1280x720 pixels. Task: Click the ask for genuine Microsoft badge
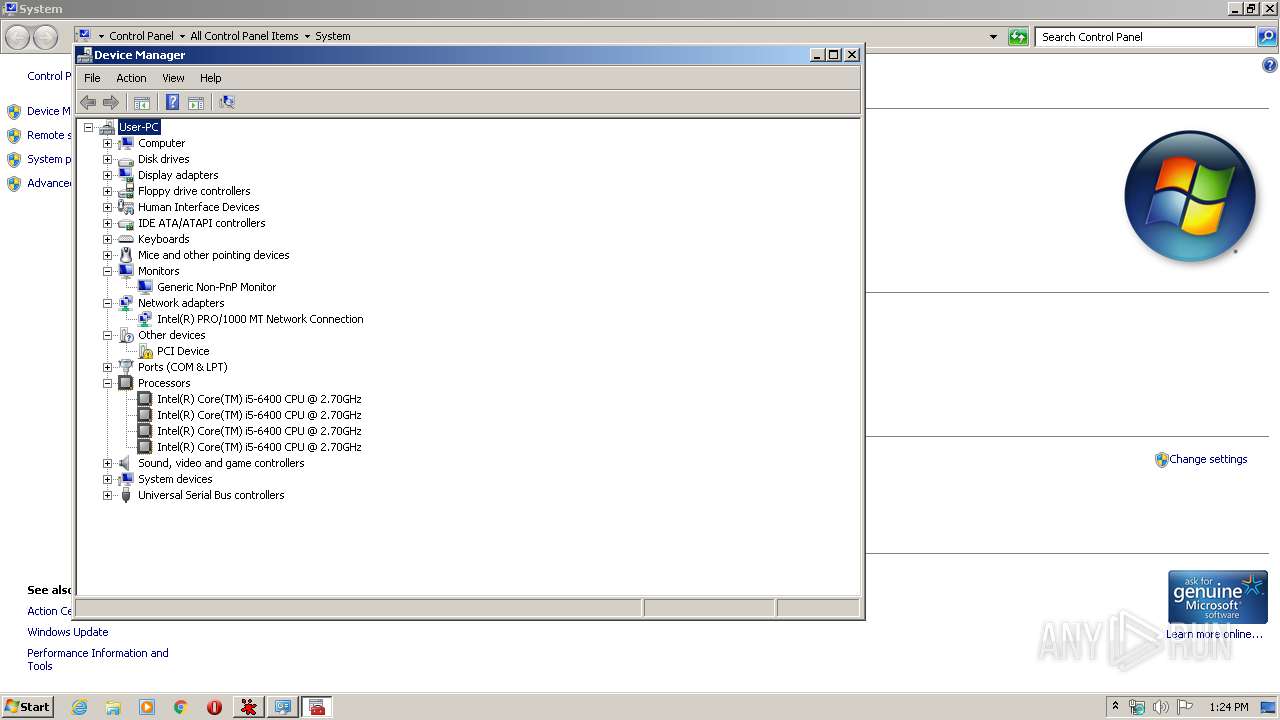tap(1217, 597)
